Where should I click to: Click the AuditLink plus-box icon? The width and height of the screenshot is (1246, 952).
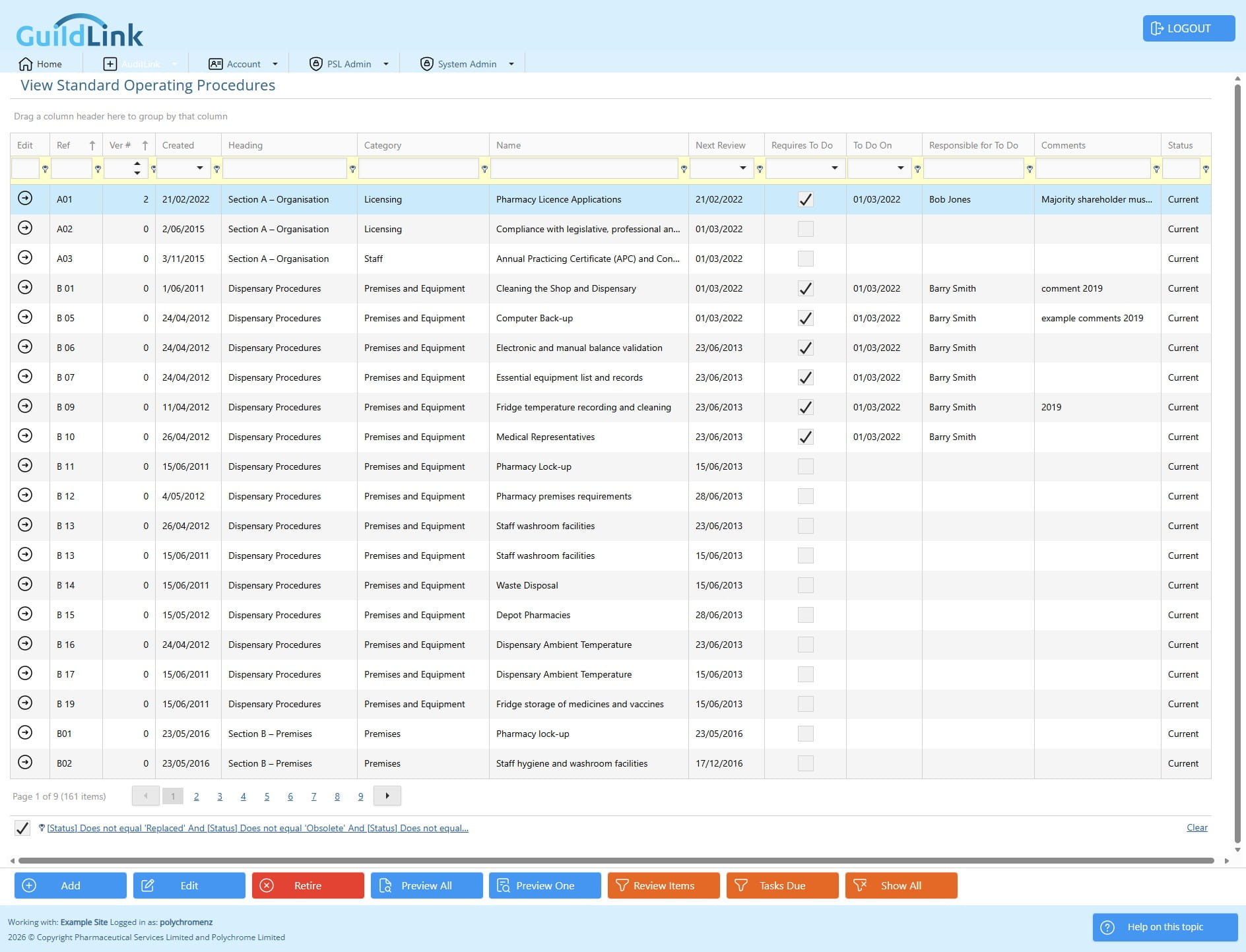coord(110,64)
